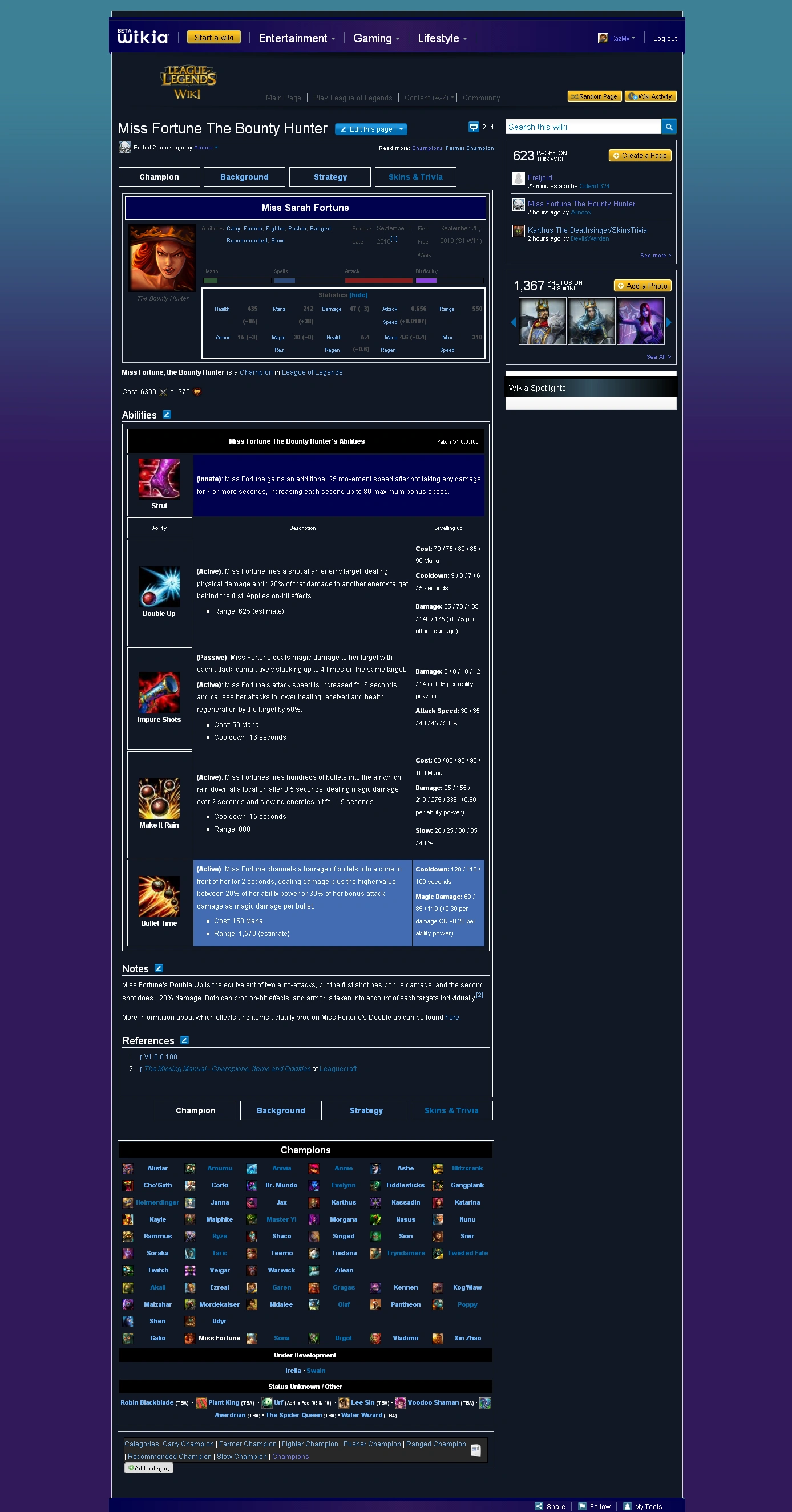
Task: Click the Double Up ability icon
Action: pos(159,586)
